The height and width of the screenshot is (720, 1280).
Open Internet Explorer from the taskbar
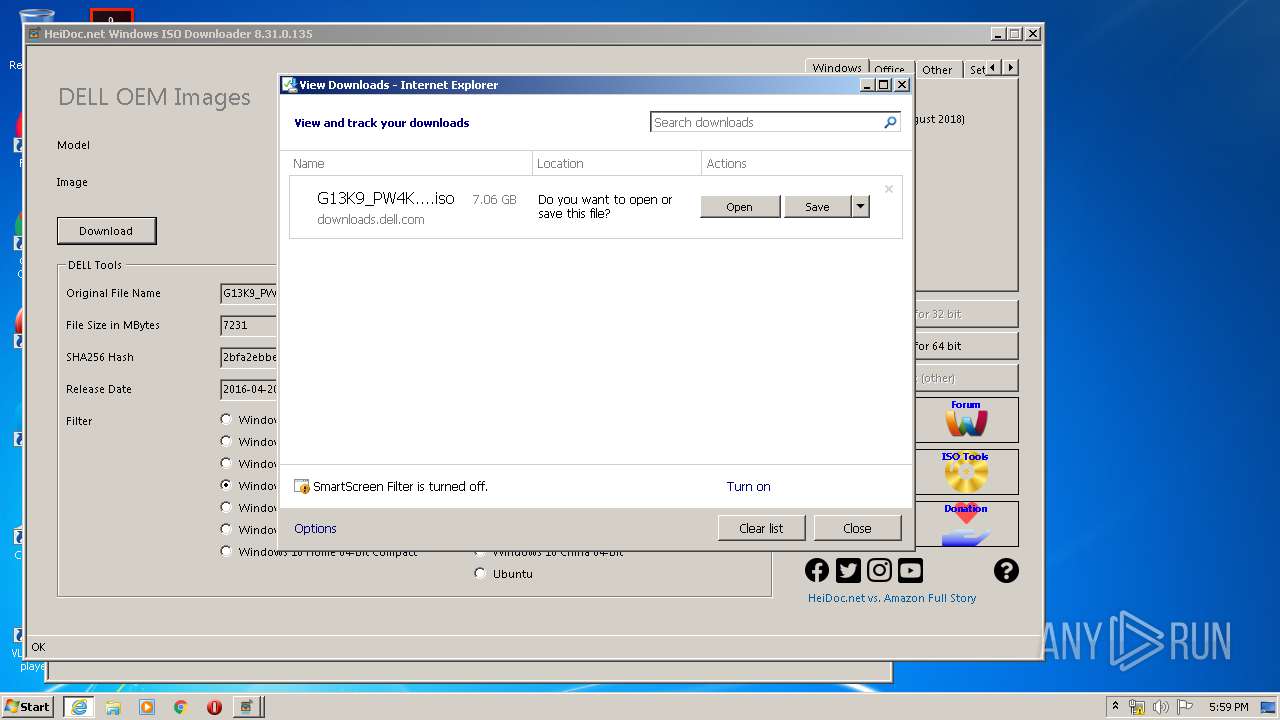pyautogui.click(x=78, y=707)
